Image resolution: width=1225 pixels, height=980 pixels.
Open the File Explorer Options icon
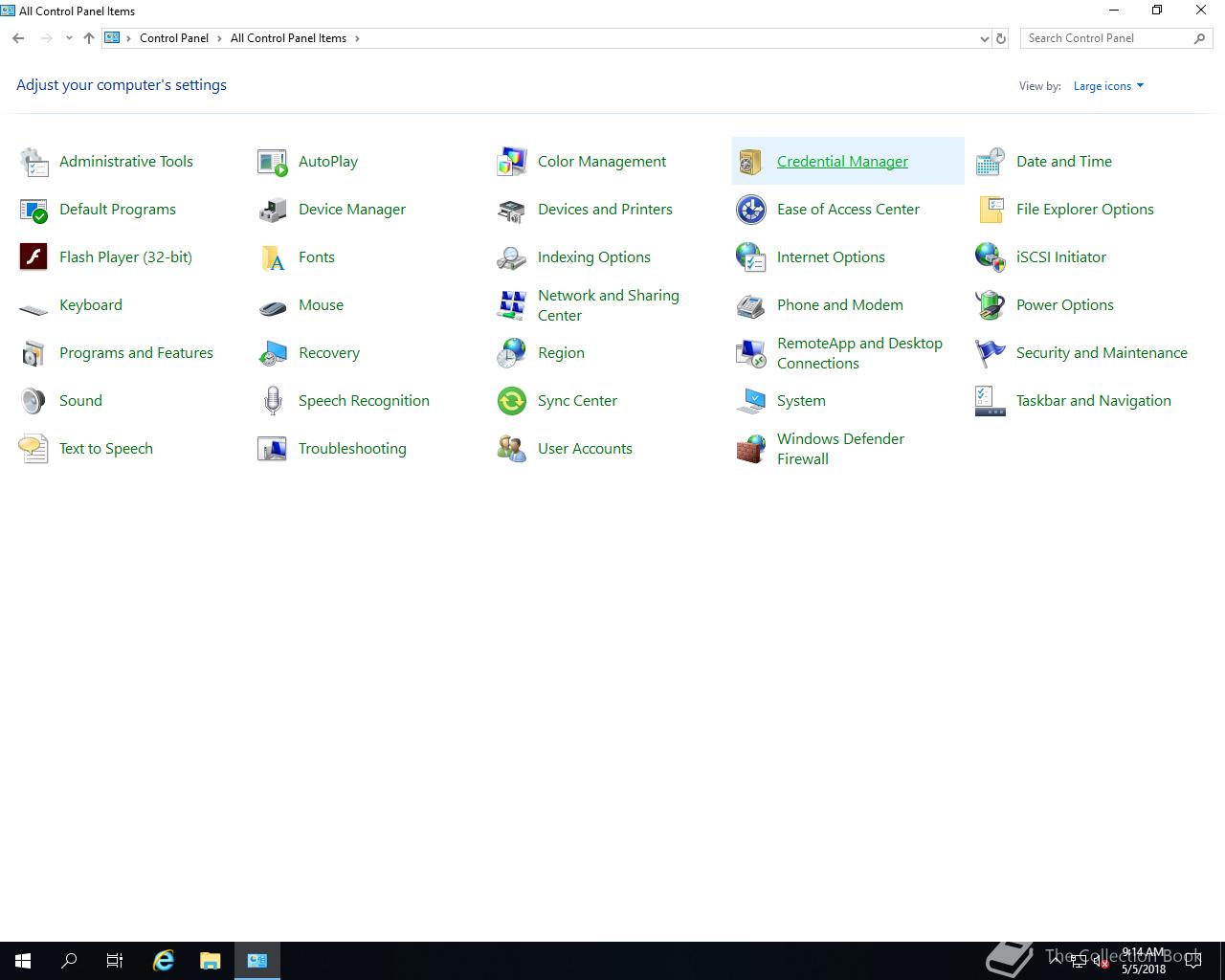(991, 210)
